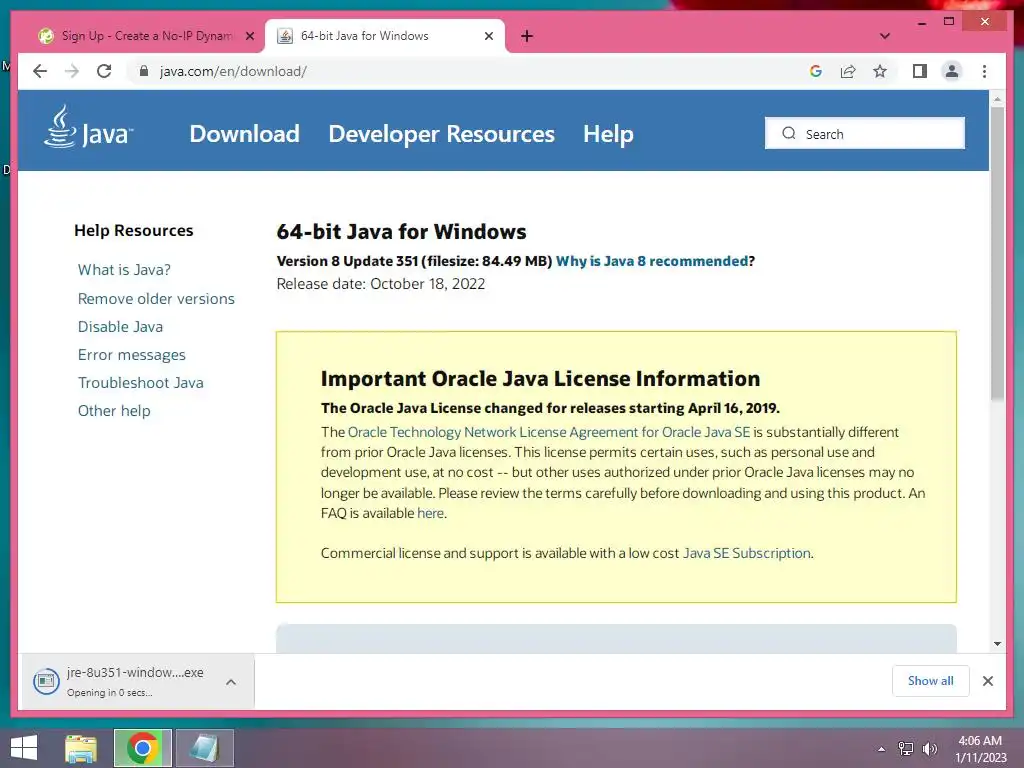The width and height of the screenshot is (1024, 768).
Task: Close the No-IP Sign Up tab
Action: [249, 36]
